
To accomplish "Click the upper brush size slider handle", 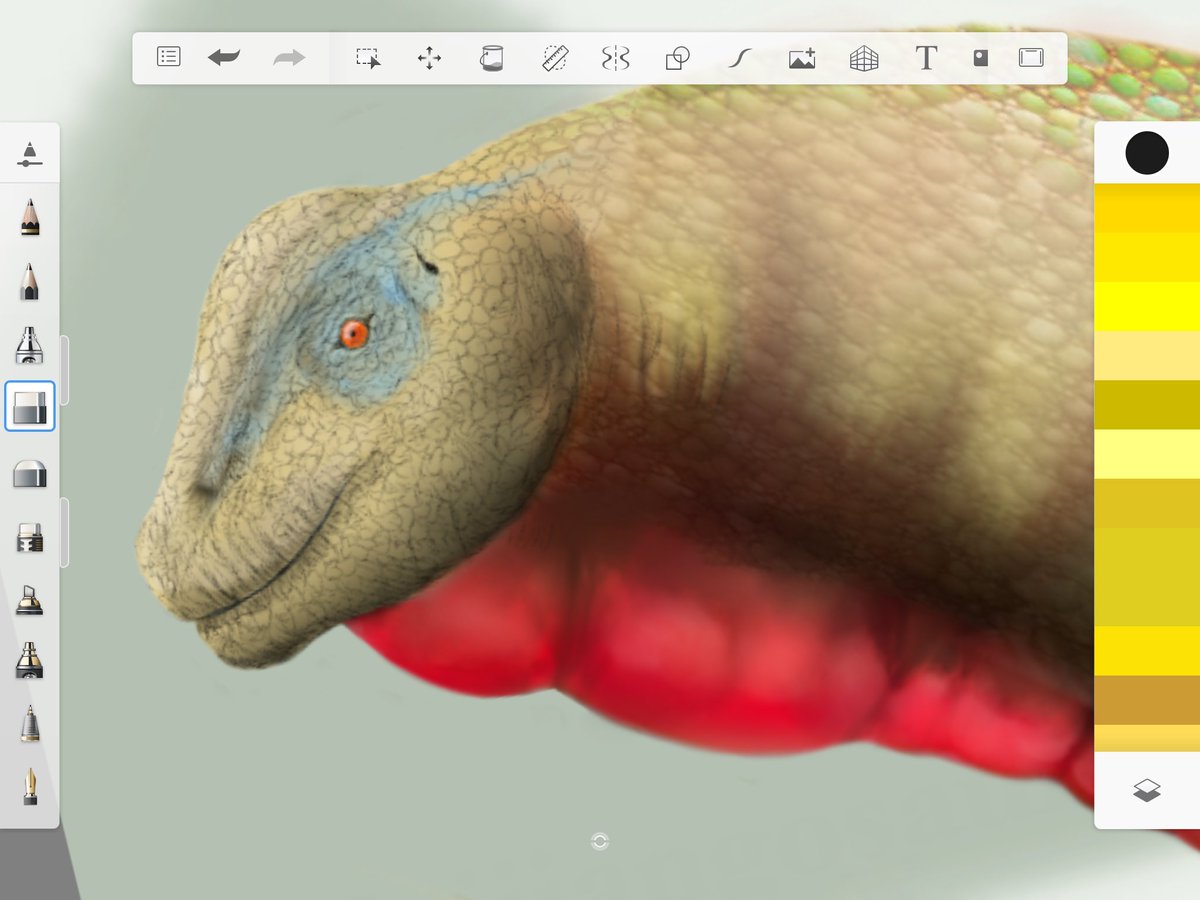I will pyautogui.click(x=65, y=370).
